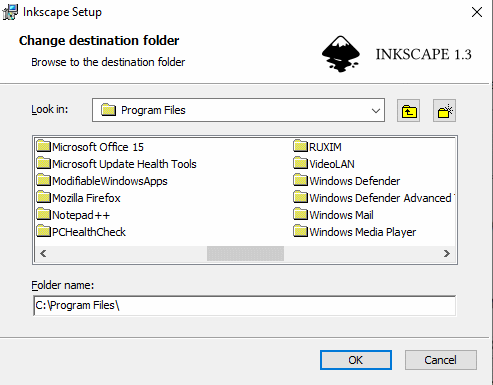Select the Microsoft Office 15 folder icon
The image size is (493, 385).
pos(43,146)
